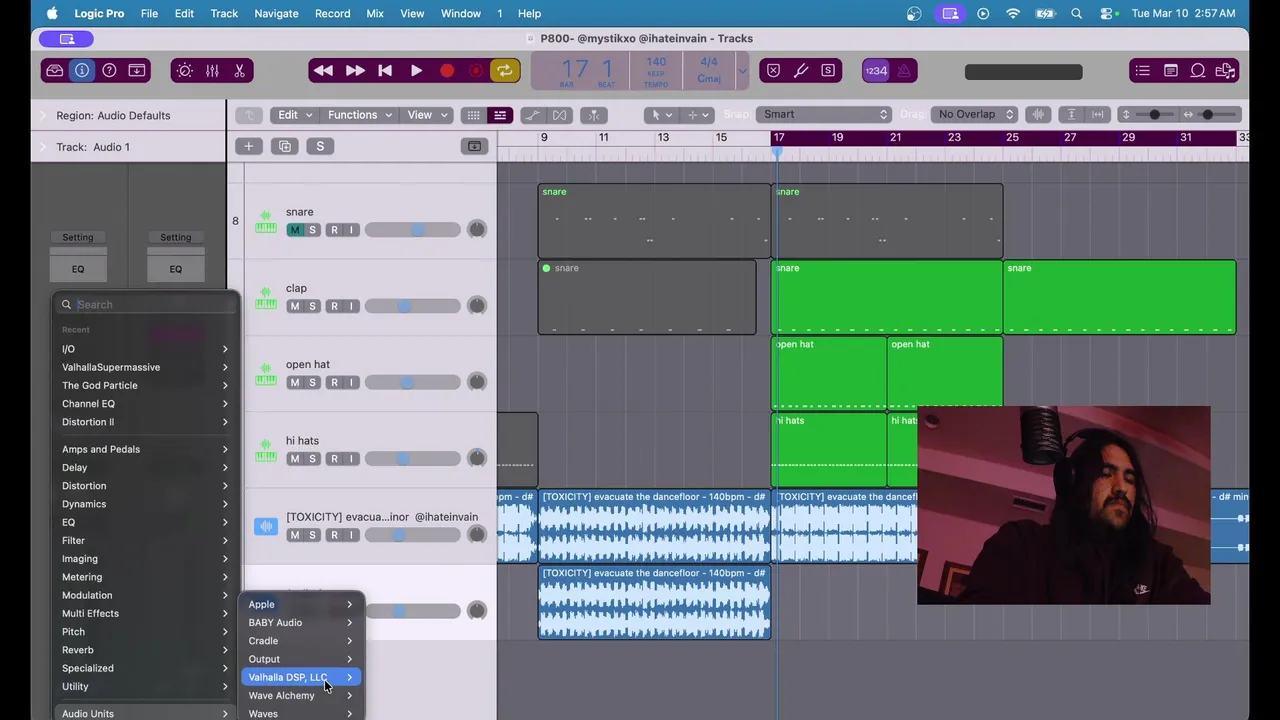Adjust the snare track volume slider

(412, 230)
